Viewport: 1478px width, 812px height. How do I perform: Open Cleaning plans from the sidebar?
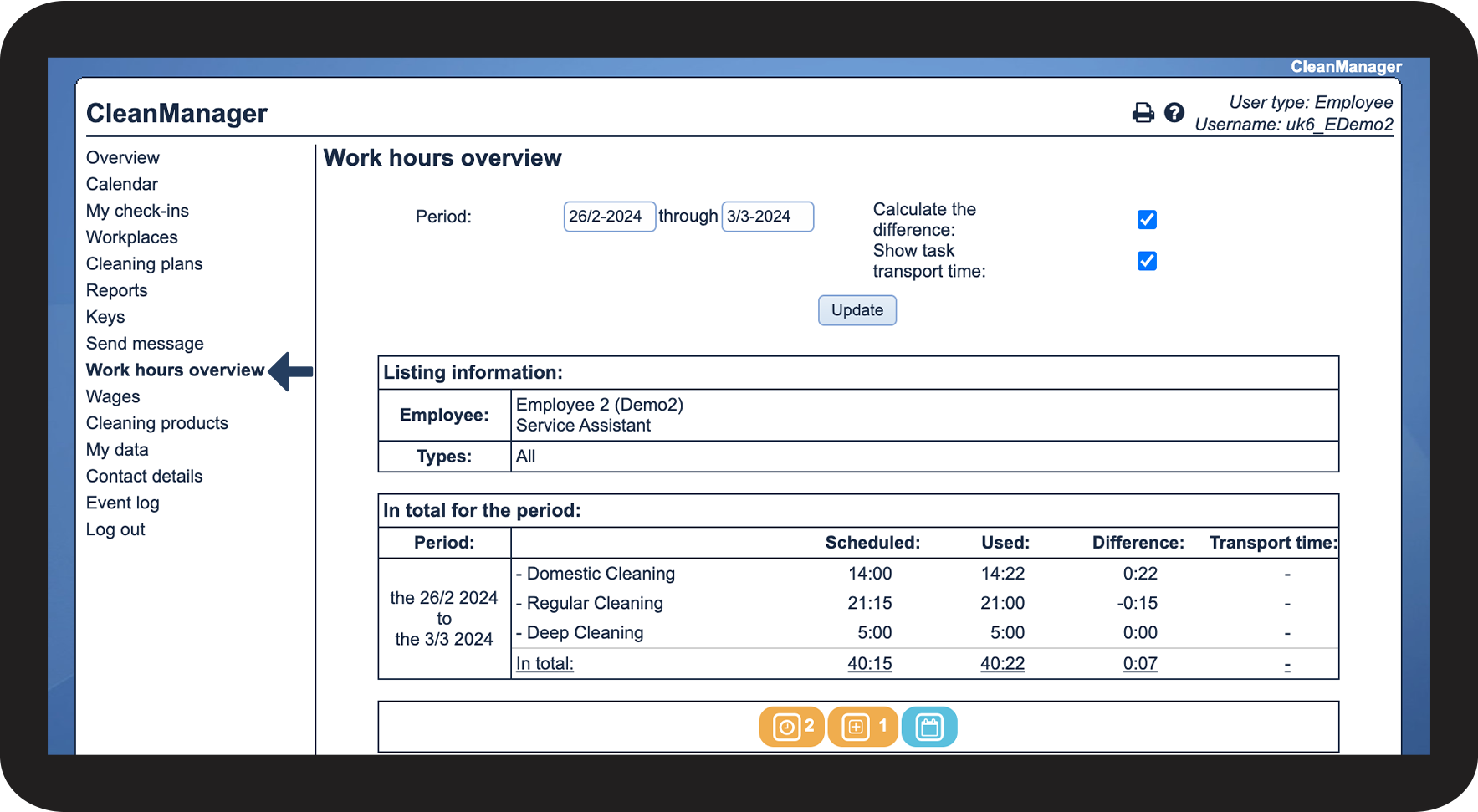point(144,264)
